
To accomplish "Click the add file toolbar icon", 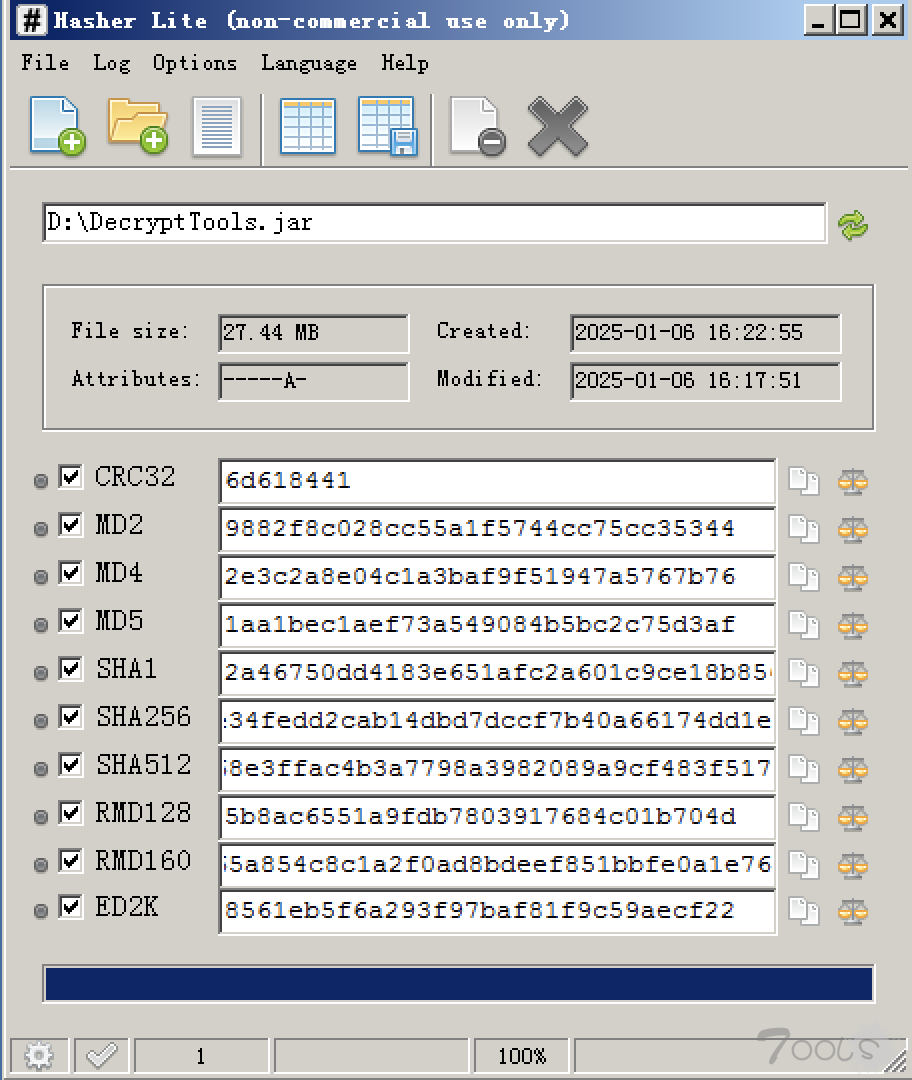I will (58, 126).
